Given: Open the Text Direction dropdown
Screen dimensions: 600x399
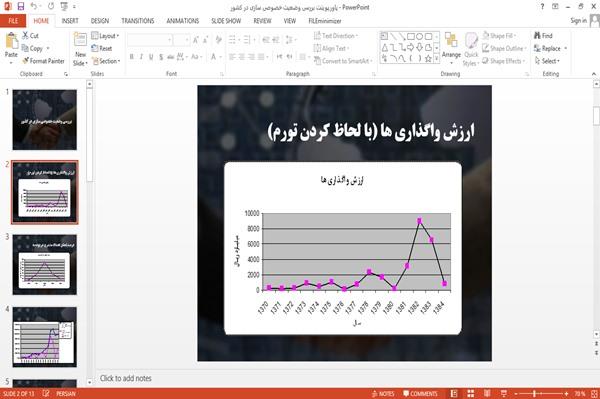Looking at the screenshot, I should point(336,36).
